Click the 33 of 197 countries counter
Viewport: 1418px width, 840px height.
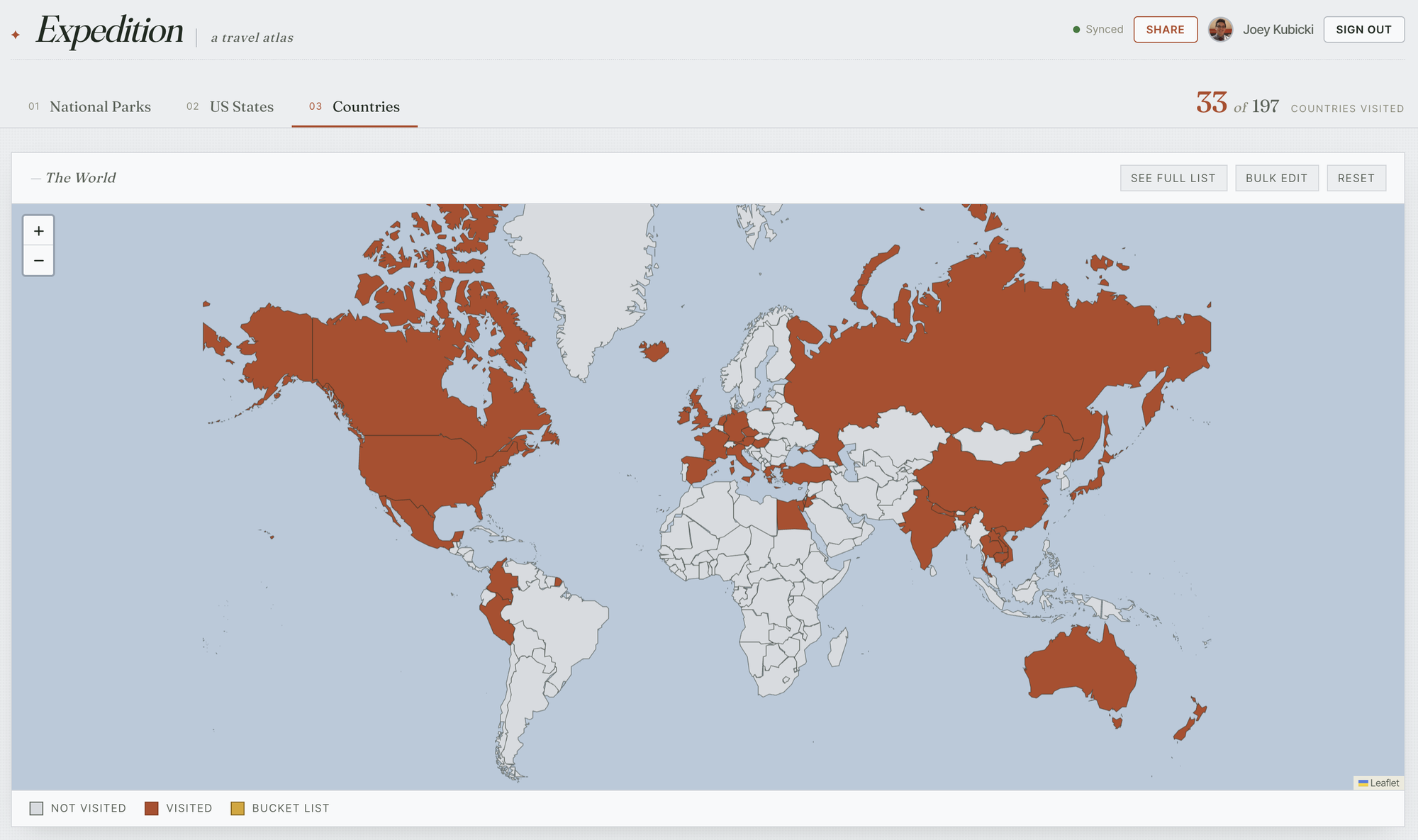[x=1300, y=104]
